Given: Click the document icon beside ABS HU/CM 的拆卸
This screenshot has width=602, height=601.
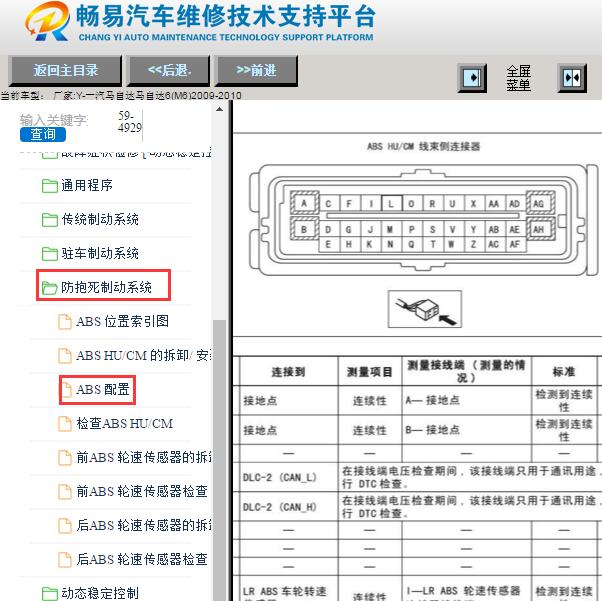Looking at the screenshot, I should tap(65, 356).
